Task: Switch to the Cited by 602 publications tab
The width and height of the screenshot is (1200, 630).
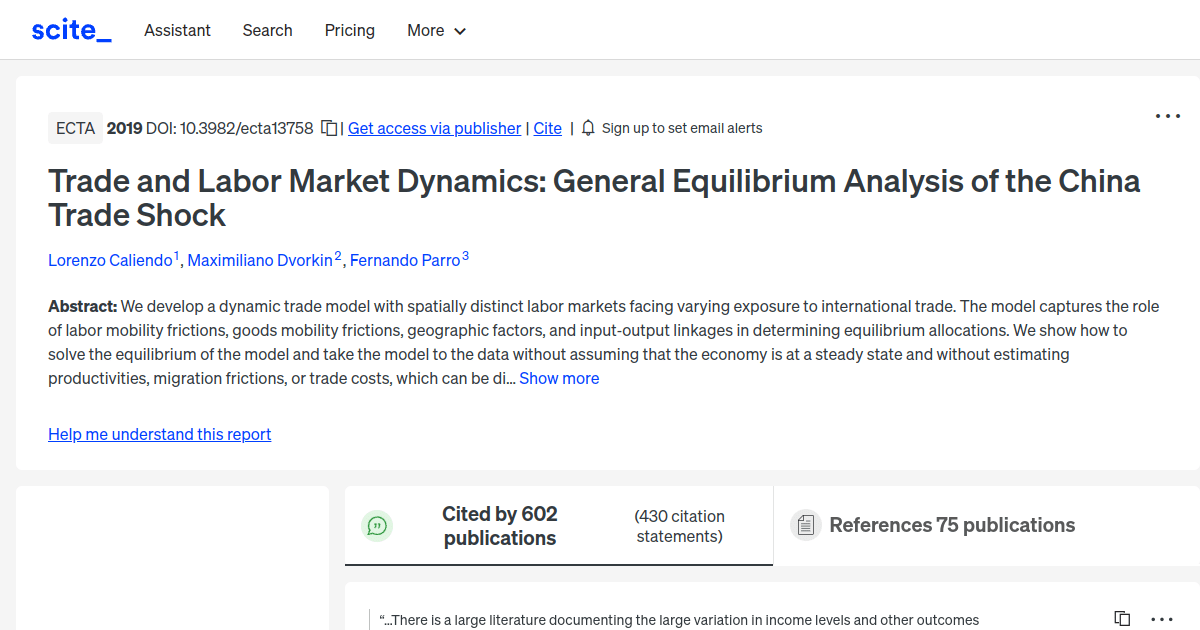Action: pyautogui.click(x=500, y=525)
